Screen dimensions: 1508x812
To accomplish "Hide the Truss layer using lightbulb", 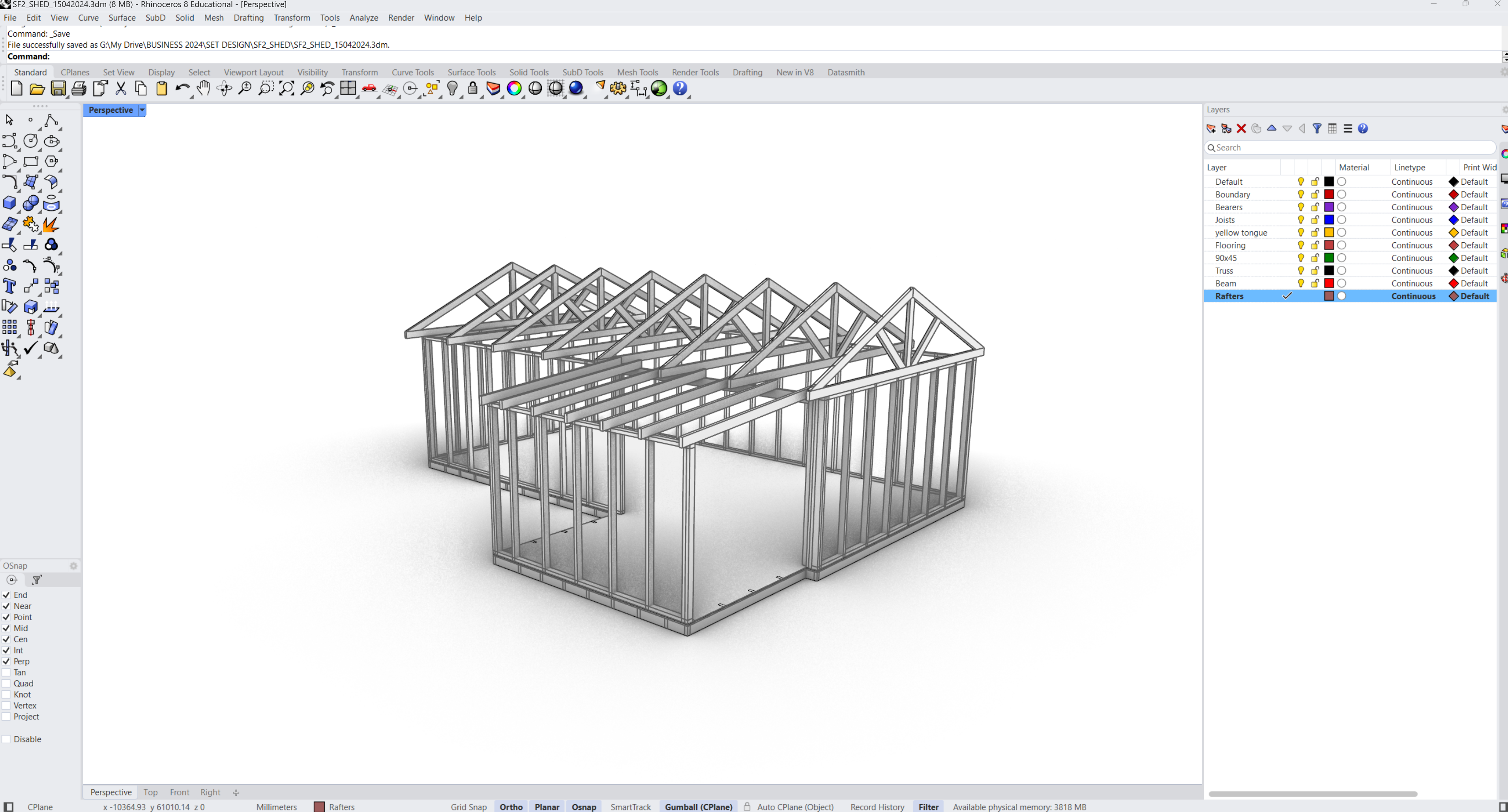I will [1300, 271].
